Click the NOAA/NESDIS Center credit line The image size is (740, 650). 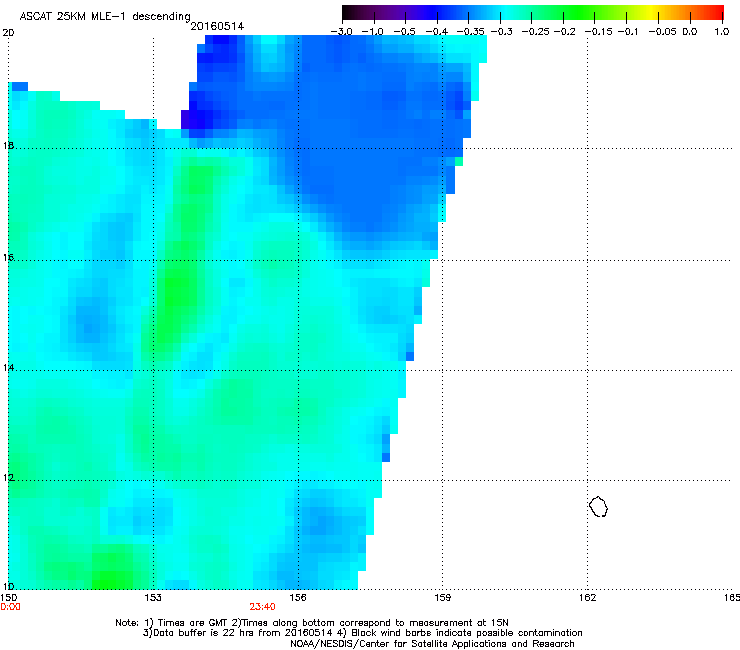coord(432,644)
